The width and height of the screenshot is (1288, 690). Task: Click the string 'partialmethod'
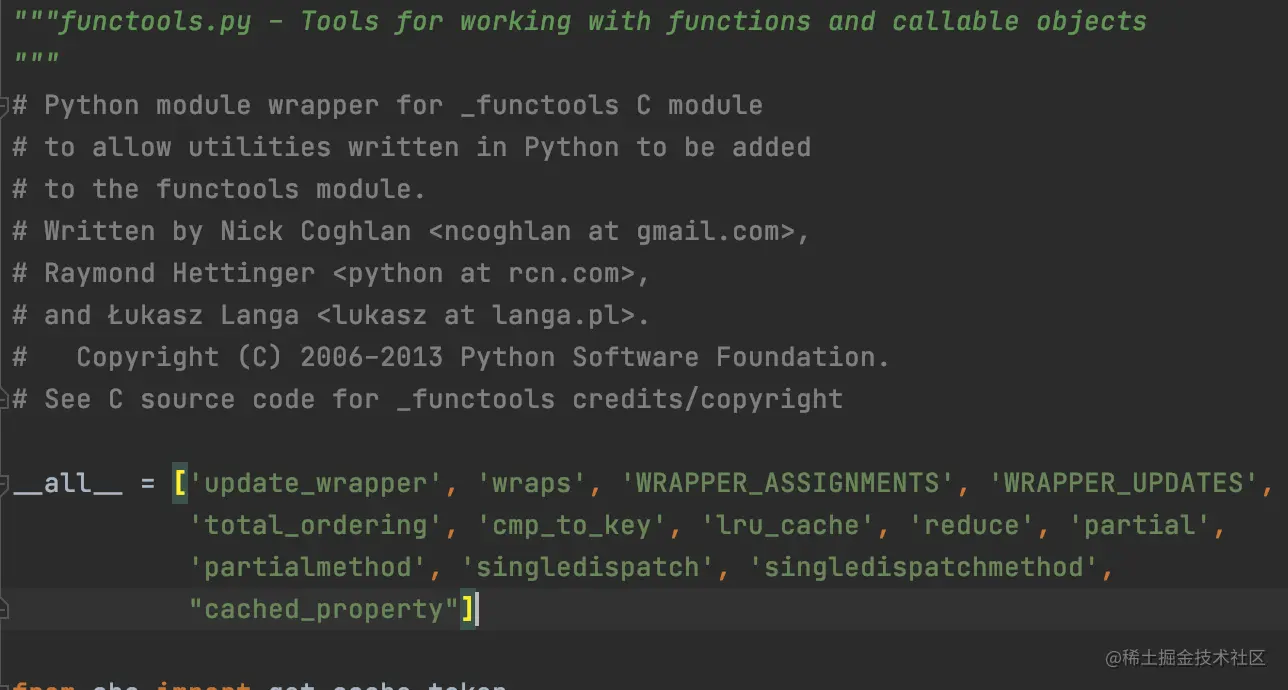point(307,567)
